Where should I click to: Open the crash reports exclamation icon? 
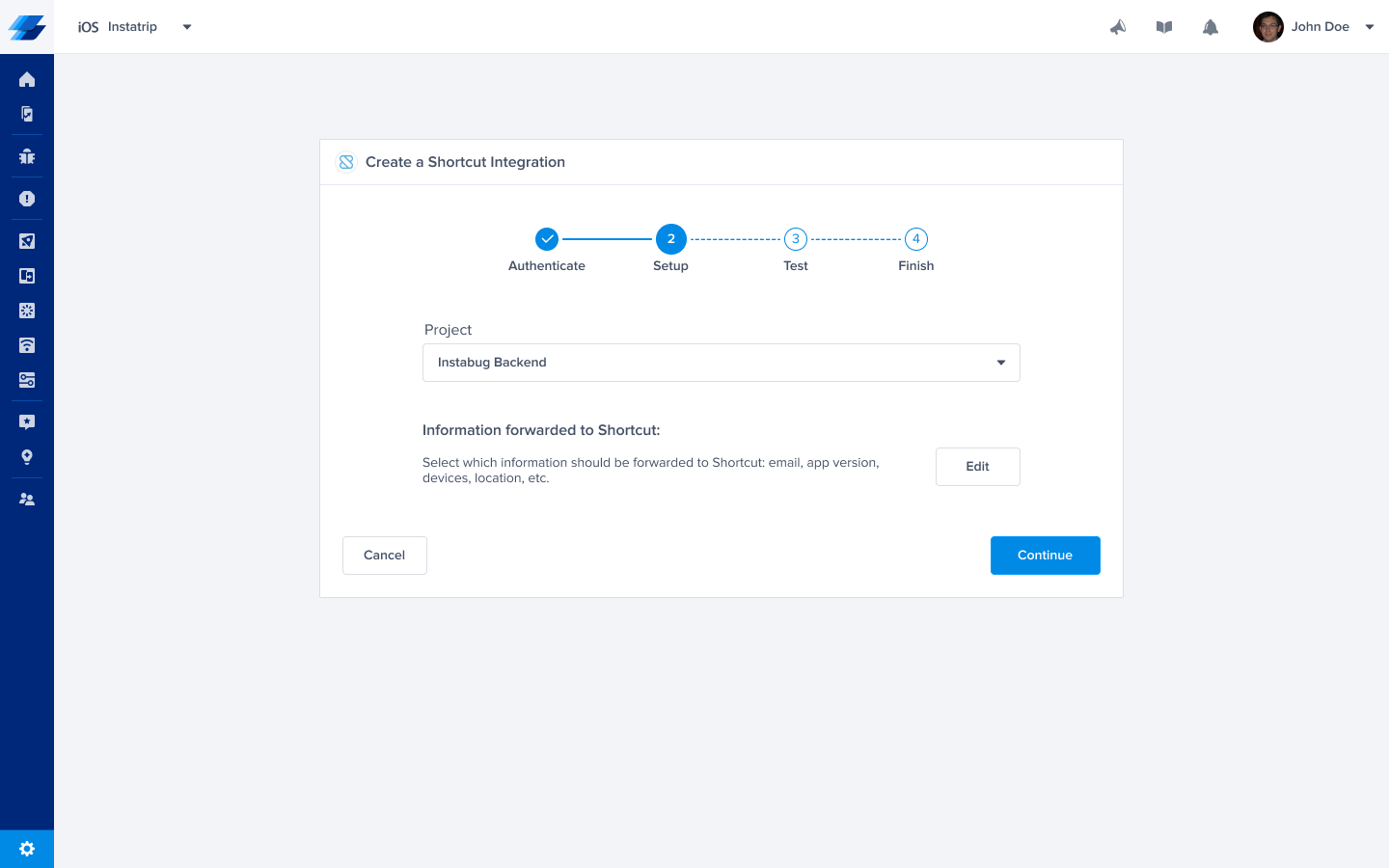tap(27, 199)
